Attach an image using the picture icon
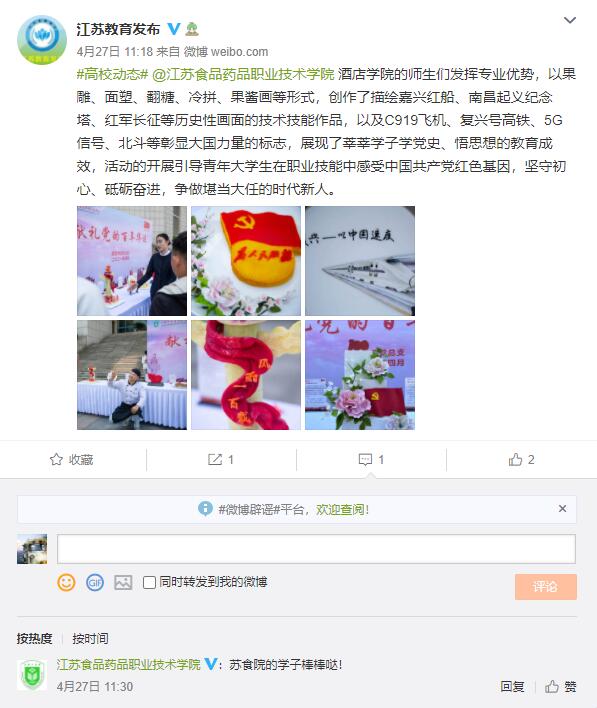 [123, 582]
